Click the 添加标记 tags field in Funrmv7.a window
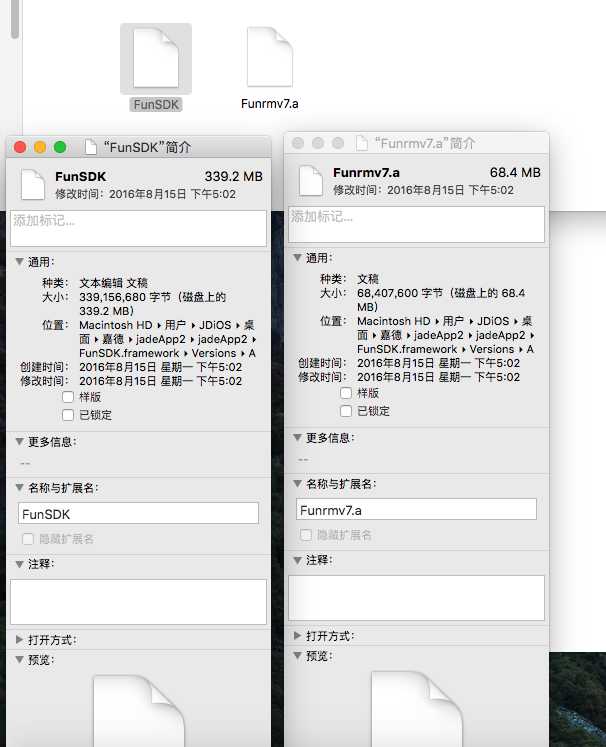Viewport: 606px width, 747px height. pos(416,224)
